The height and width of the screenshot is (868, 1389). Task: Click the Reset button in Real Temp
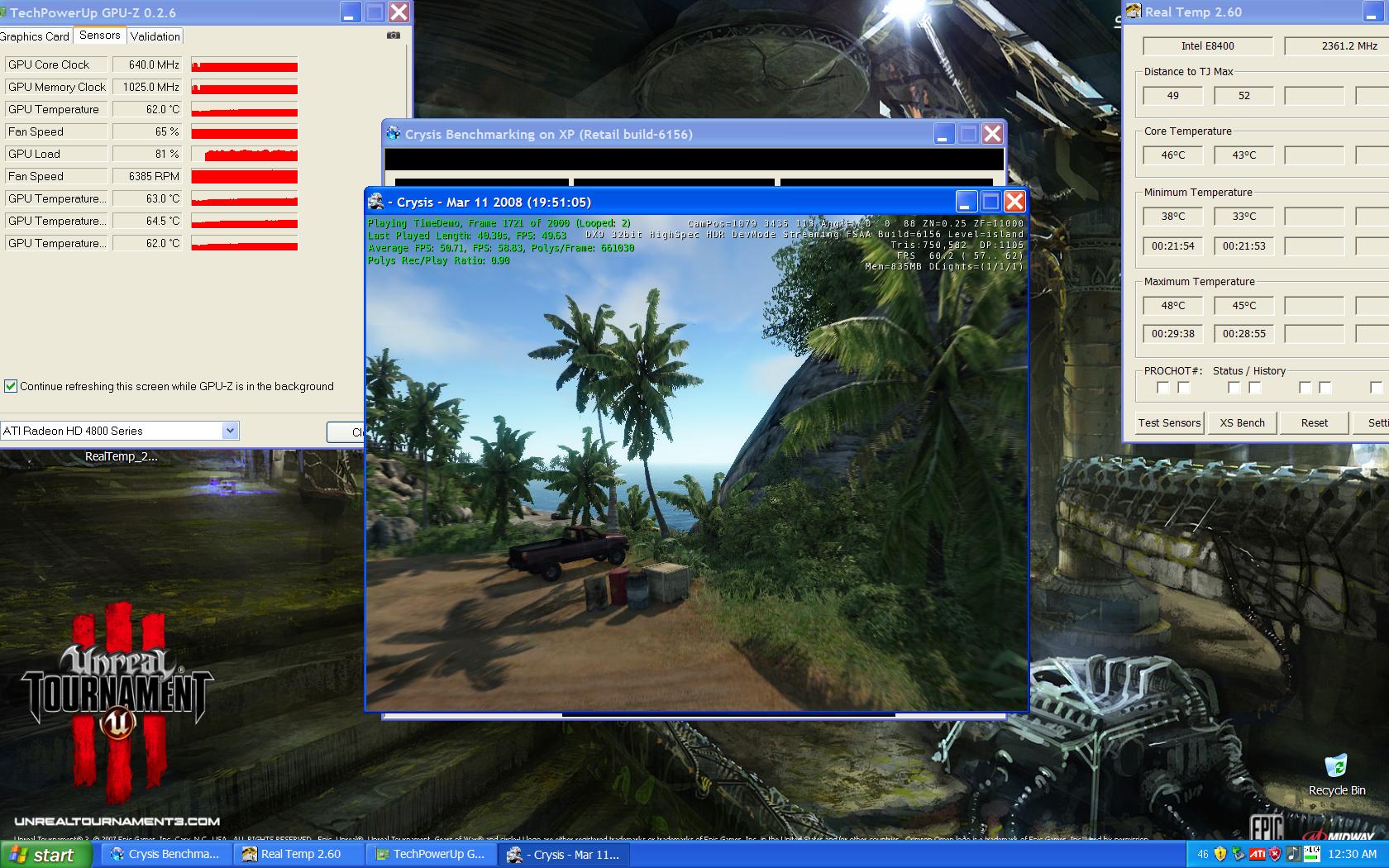click(1314, 422)
